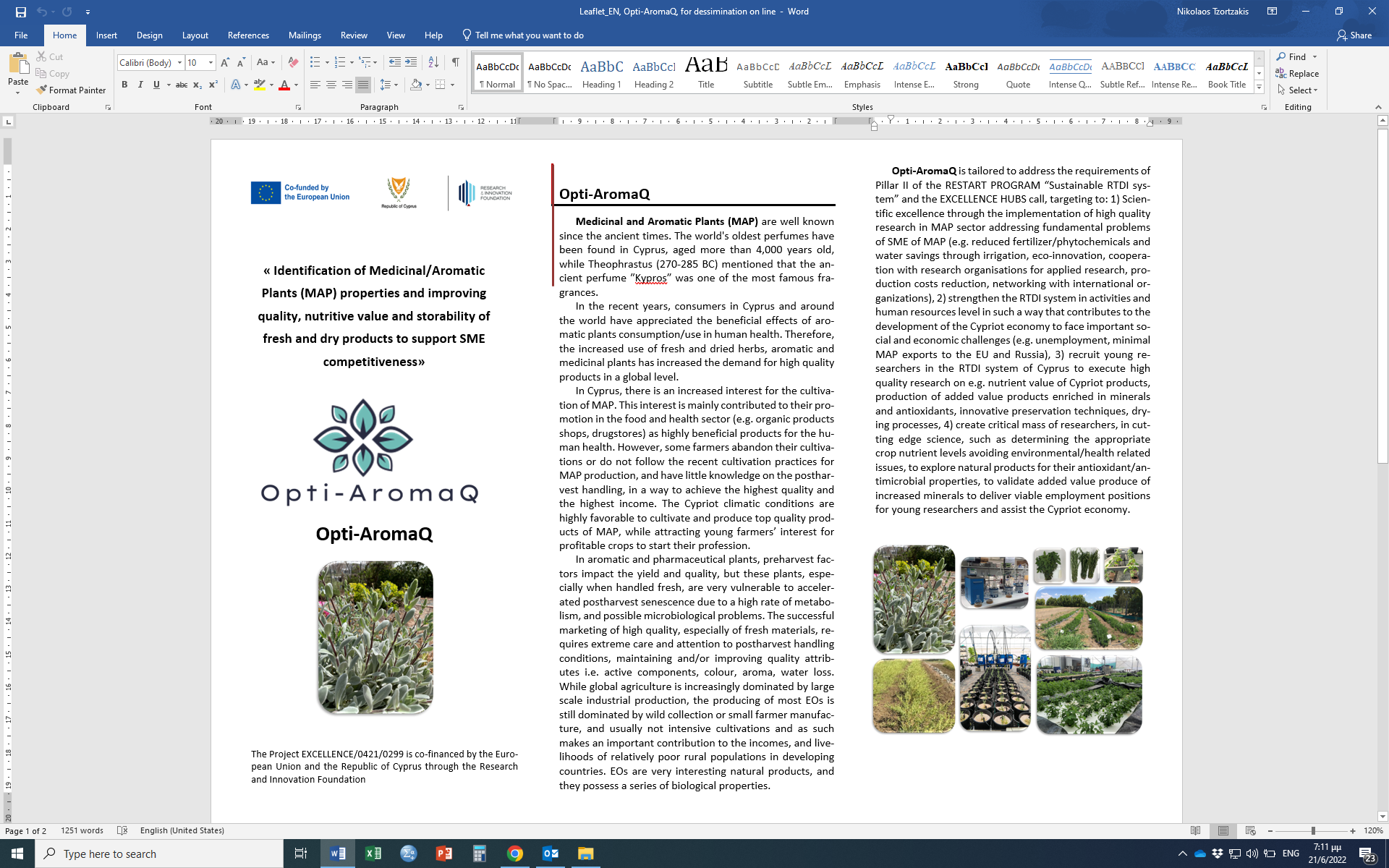Switch to the References tab
The height and width of the screenshot is (868, 1389).
(x=248, y=35)
